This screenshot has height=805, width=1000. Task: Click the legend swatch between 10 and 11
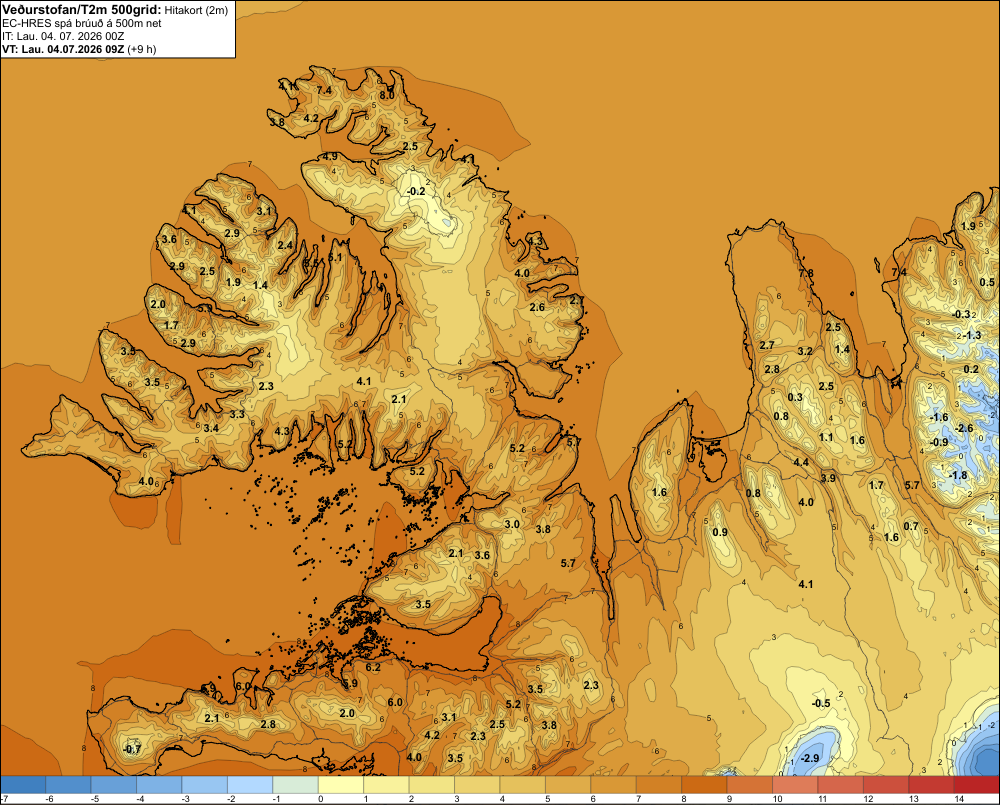(795, 785)
